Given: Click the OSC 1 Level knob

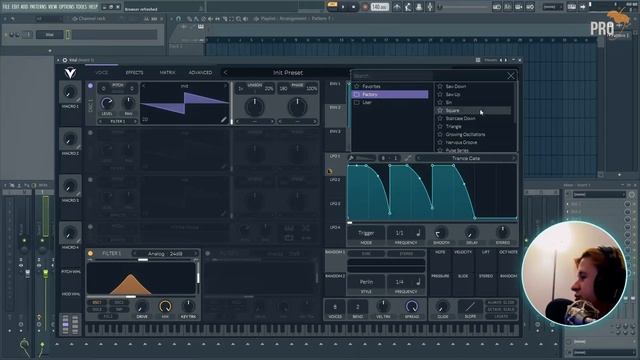Looking at the screenshot, I should (x=107, y=103).
